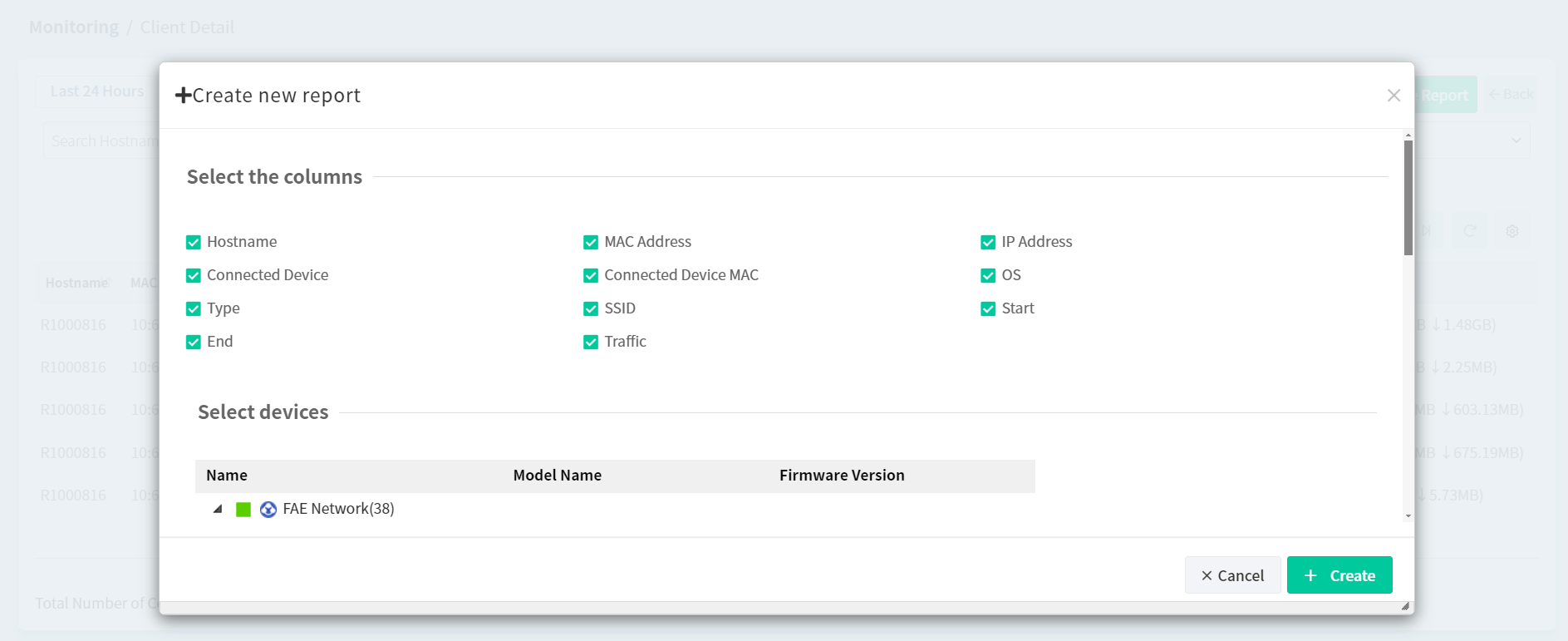This screenshot has height=641, width=1568.
Task: Uncheck the Connected Device checkbox
Action: point(194,275)
